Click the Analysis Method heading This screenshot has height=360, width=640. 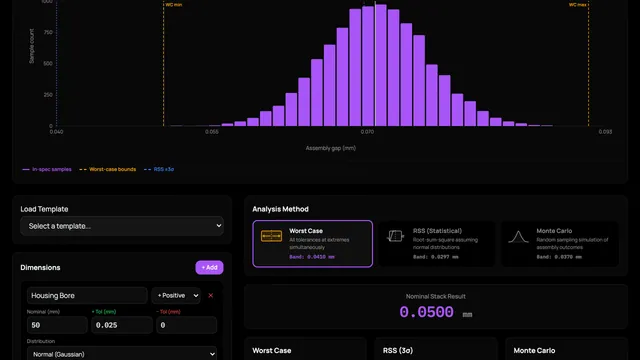[x=280, y=209]
